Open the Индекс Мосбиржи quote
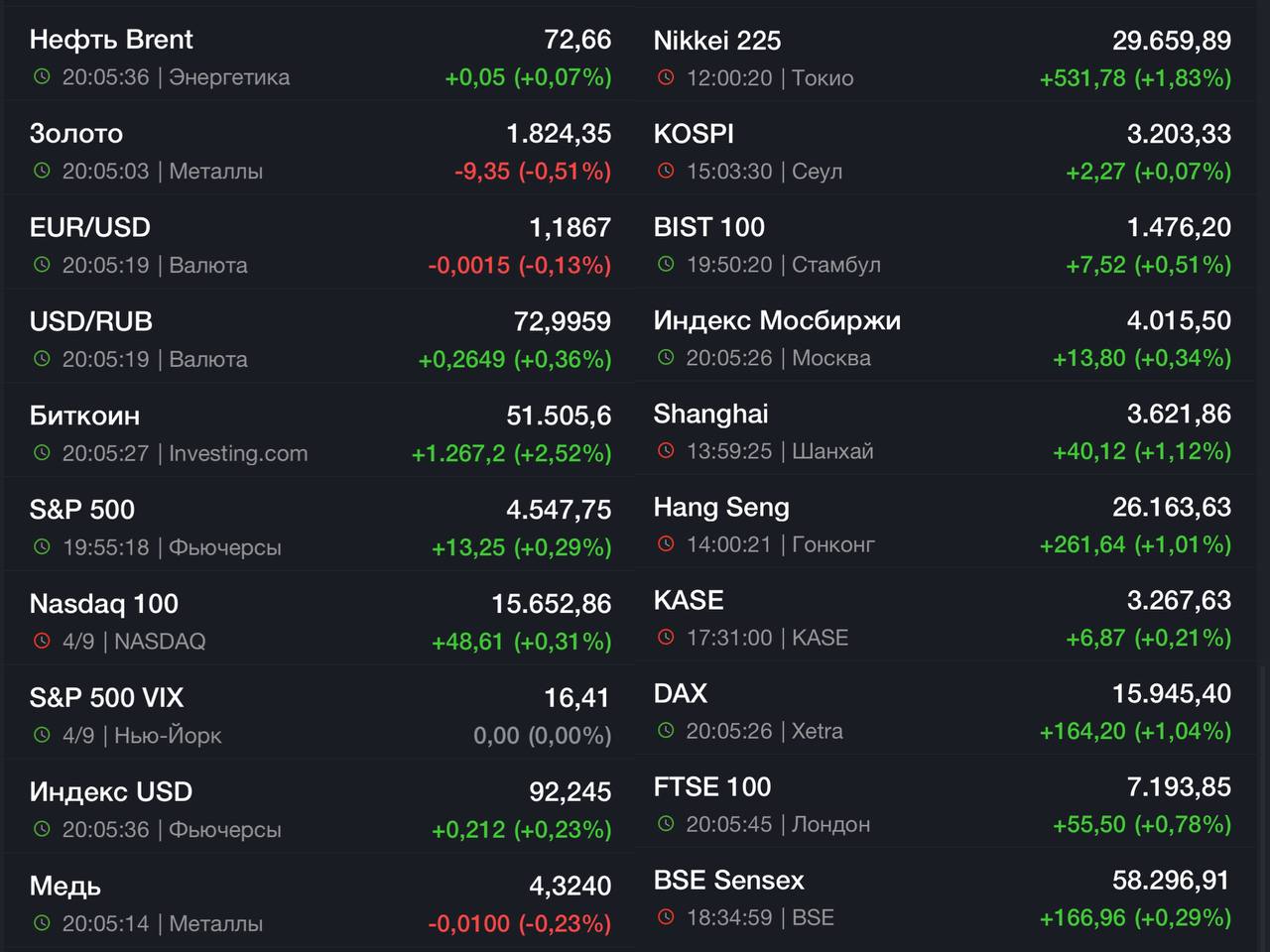Image resolution: width=1270 pixels, height=952 pixels. (777, 320)
